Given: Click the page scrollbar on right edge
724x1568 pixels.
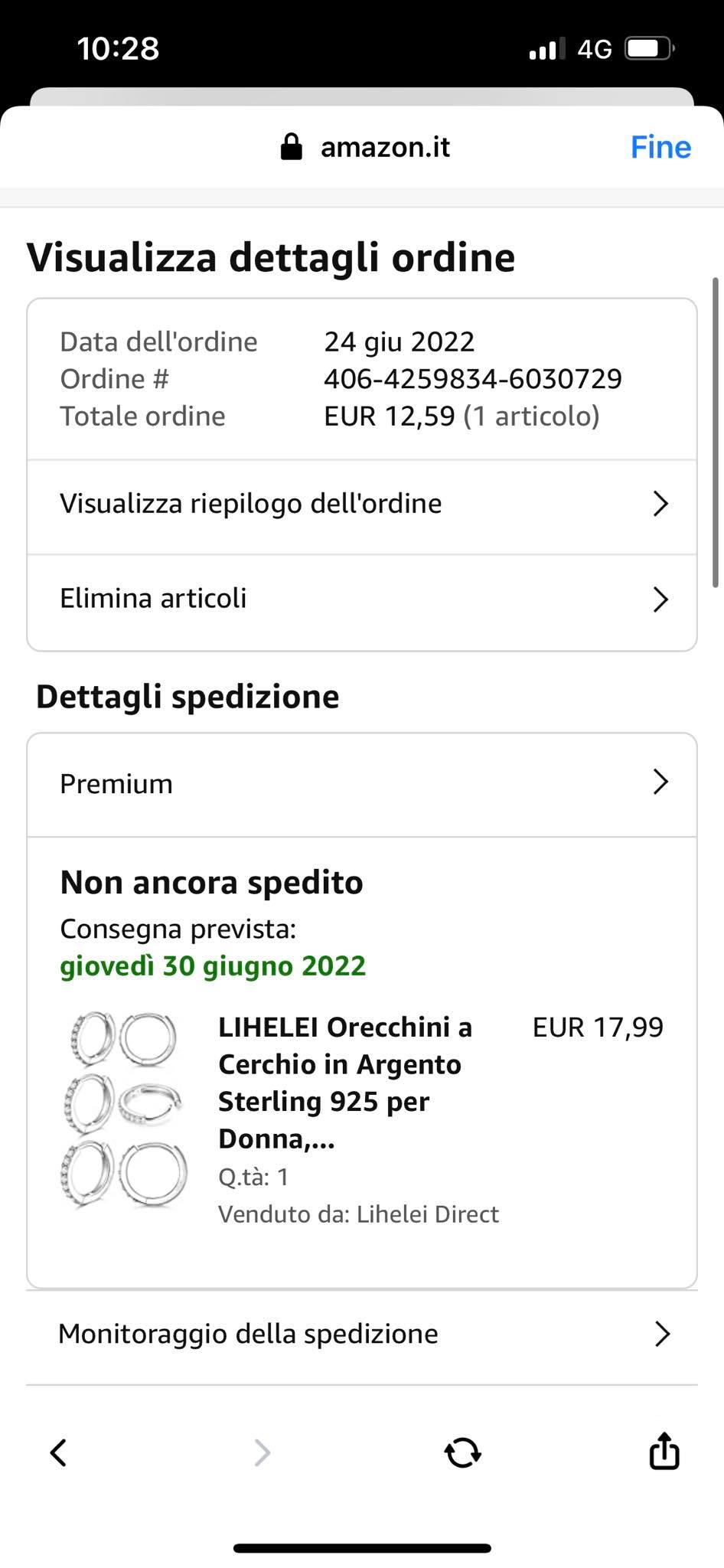Looking at the screenshot, I should tap(716, 433).
